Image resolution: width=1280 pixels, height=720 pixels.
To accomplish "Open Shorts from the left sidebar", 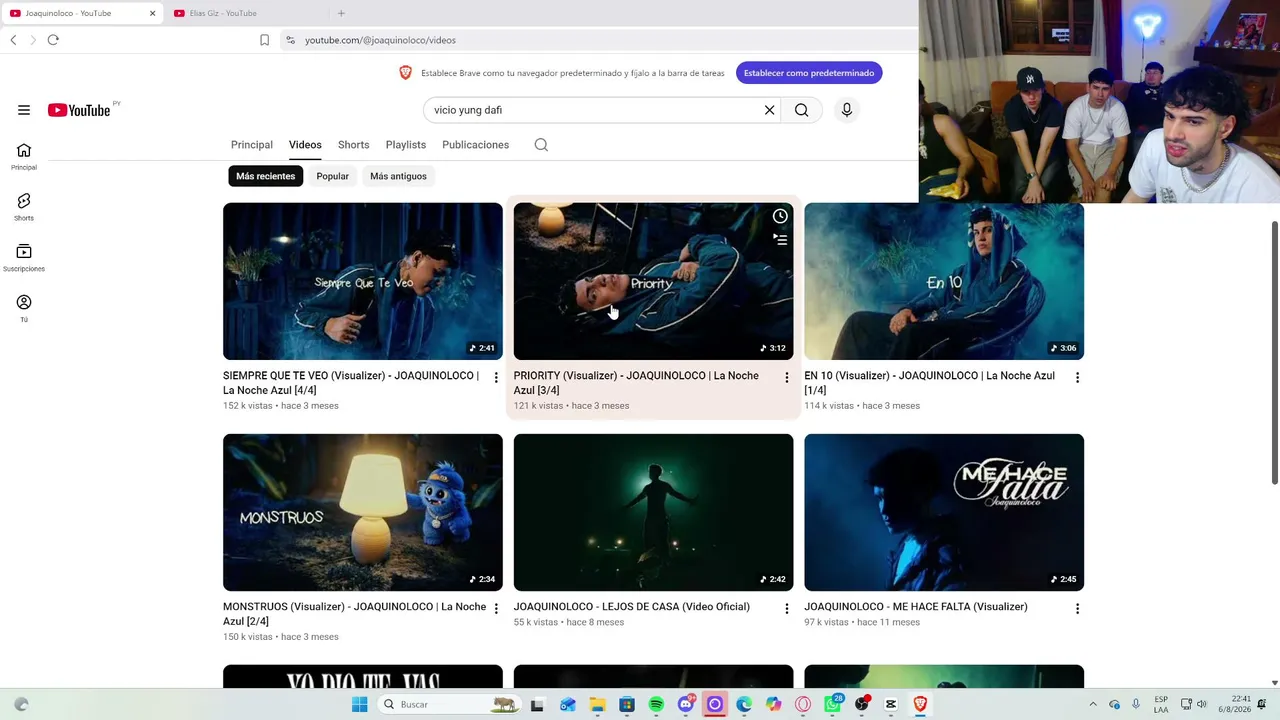I will pyautogui.click(x=24, y=207).
